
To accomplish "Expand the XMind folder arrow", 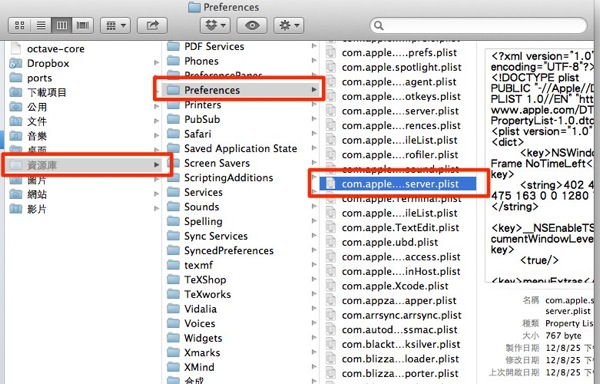I will (x=314, y=367).
